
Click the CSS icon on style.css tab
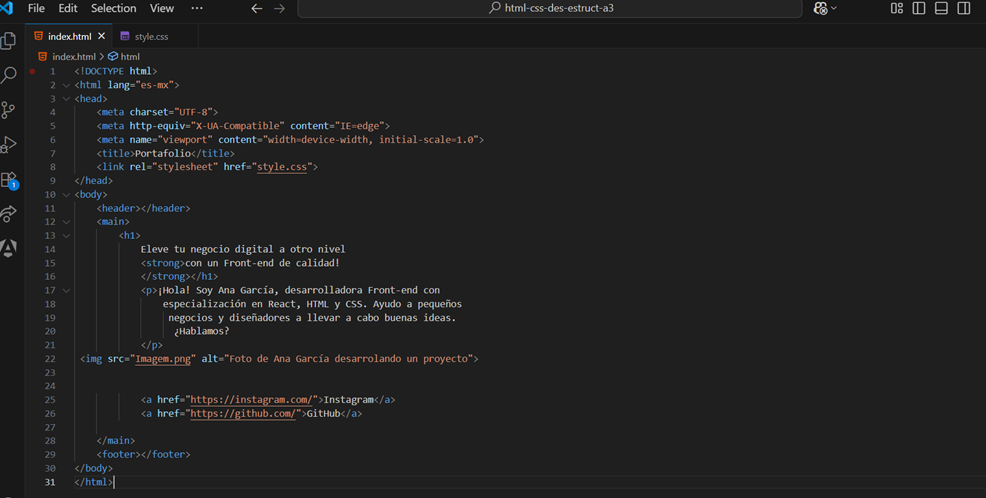(125, 36)
